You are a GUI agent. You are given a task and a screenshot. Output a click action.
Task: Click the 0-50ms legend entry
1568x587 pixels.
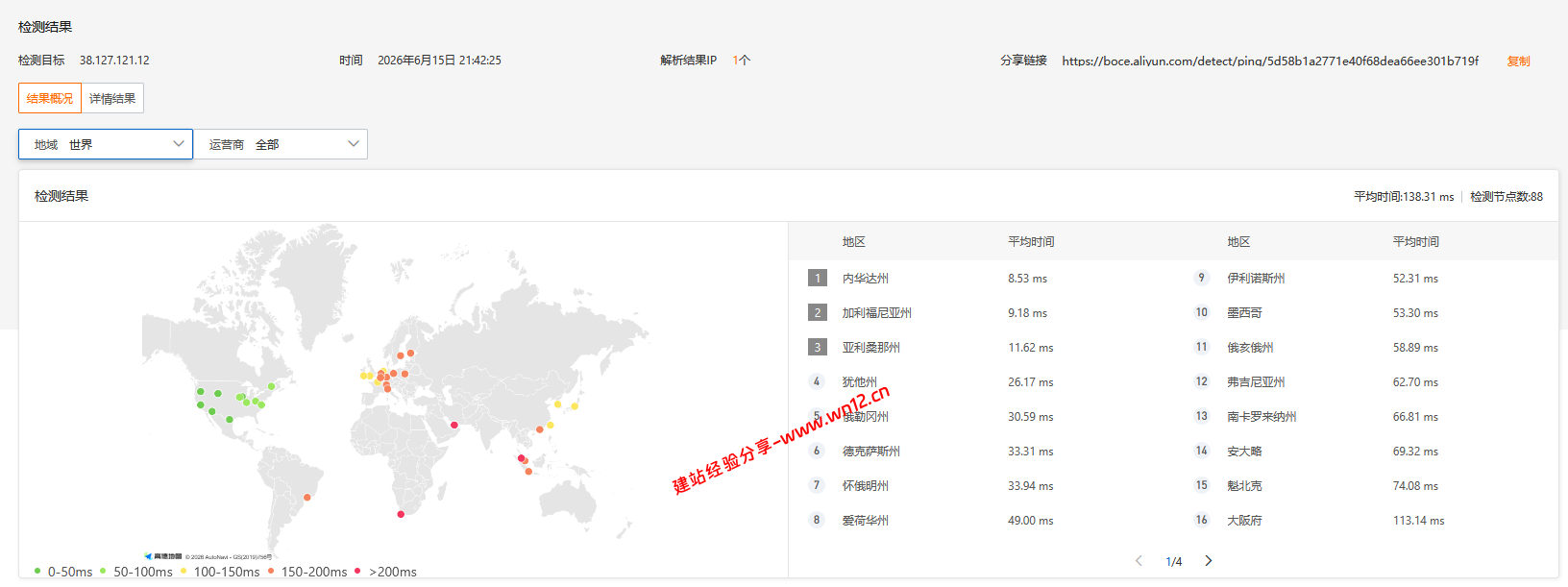click(x=63, y=572)
